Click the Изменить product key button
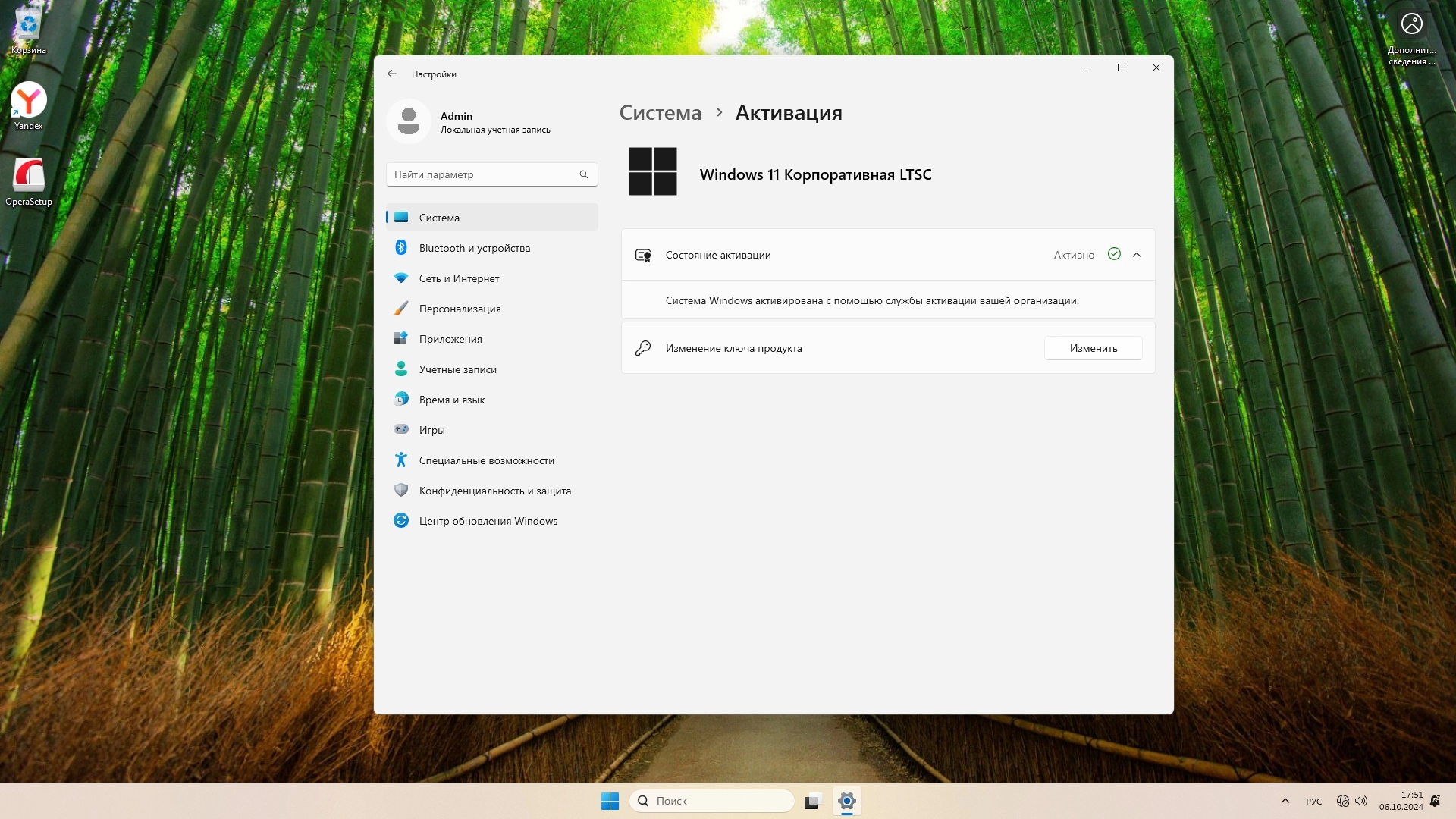1456x819 pixels. [1093, 348]
